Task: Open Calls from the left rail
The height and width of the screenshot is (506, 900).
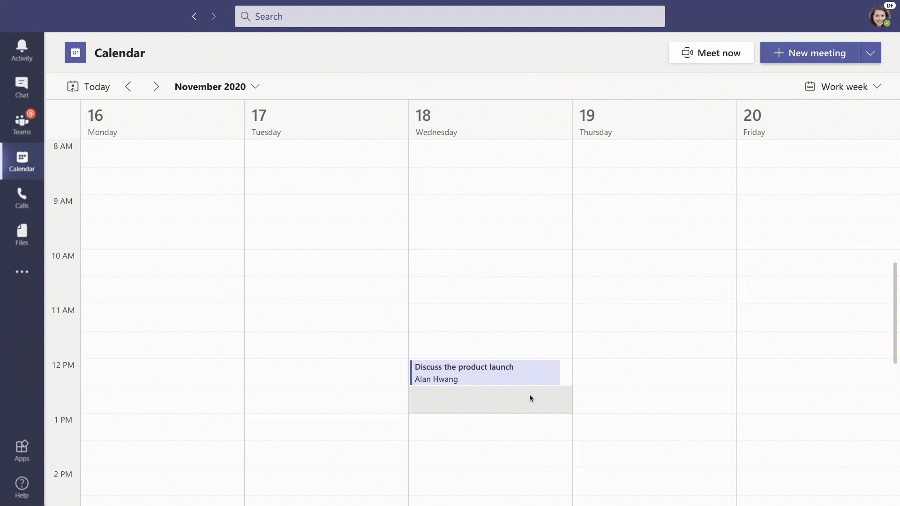Action: (x=22, y=198)
